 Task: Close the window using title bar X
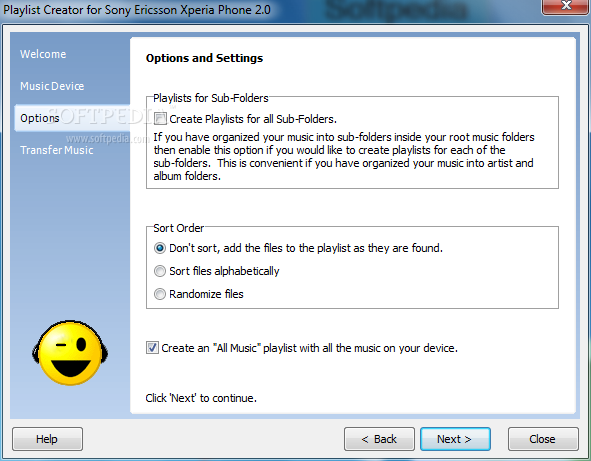pos(565,6)
